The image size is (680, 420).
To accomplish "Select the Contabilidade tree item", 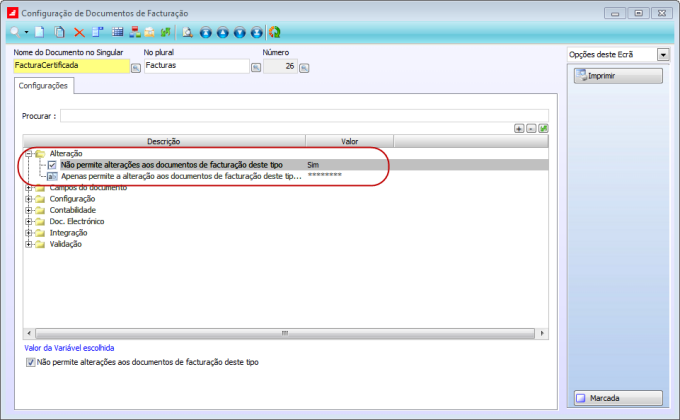I will 72,210.
